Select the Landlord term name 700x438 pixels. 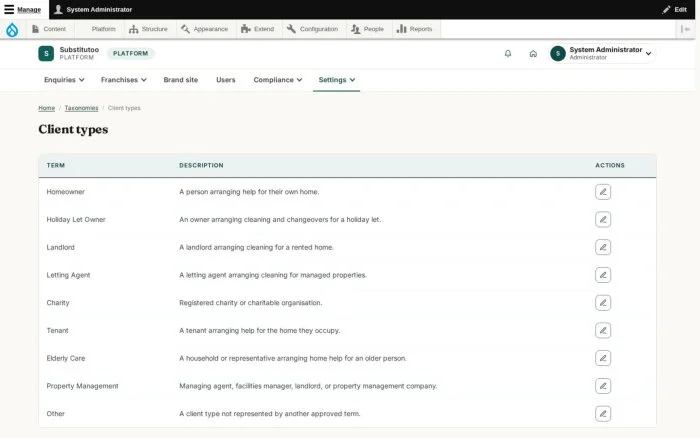tap(60, 247)
